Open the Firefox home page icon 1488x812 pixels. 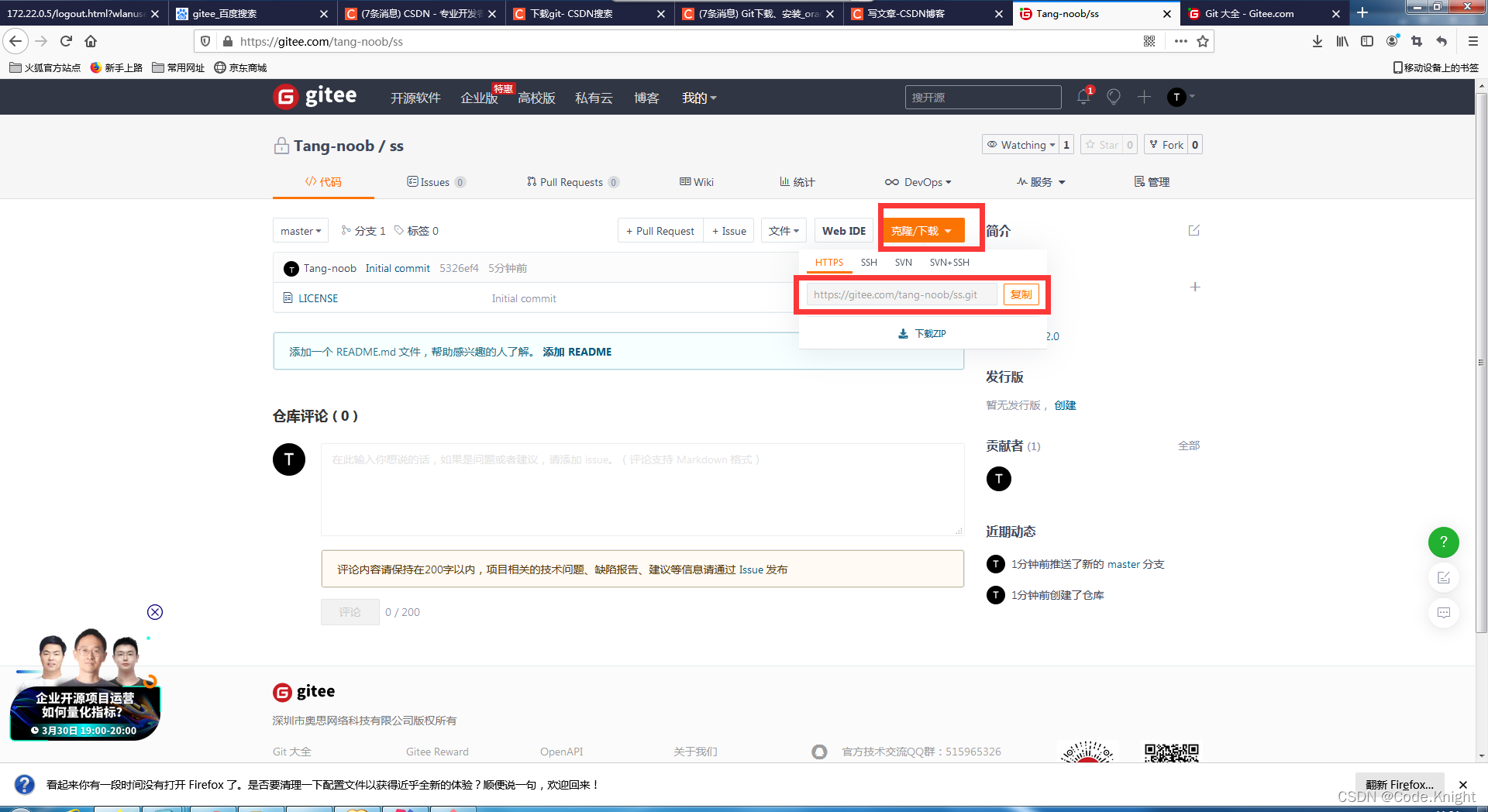[91, 41]
